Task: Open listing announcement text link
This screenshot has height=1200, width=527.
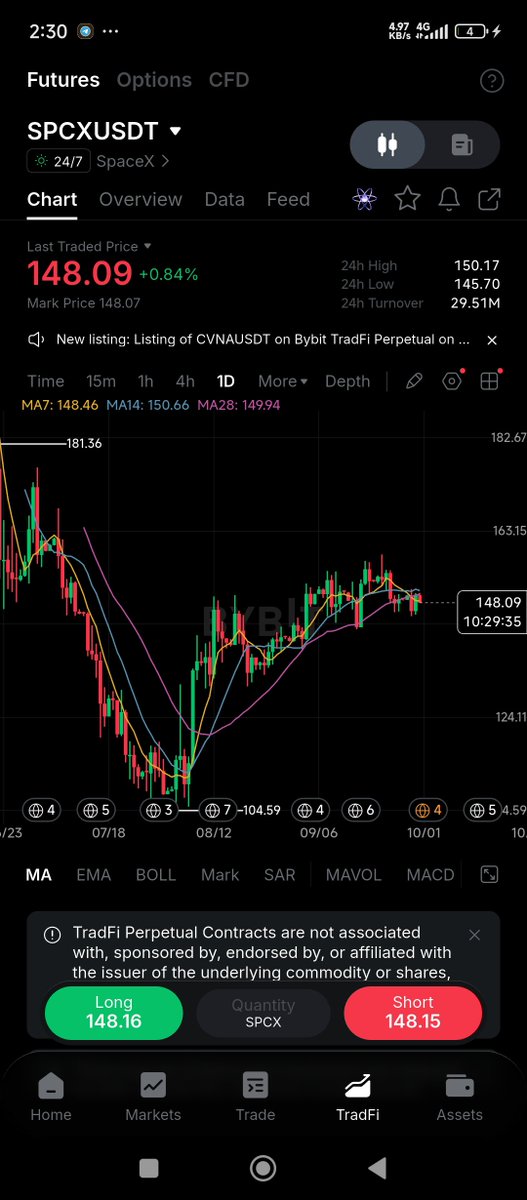Action: click(263, 340)
